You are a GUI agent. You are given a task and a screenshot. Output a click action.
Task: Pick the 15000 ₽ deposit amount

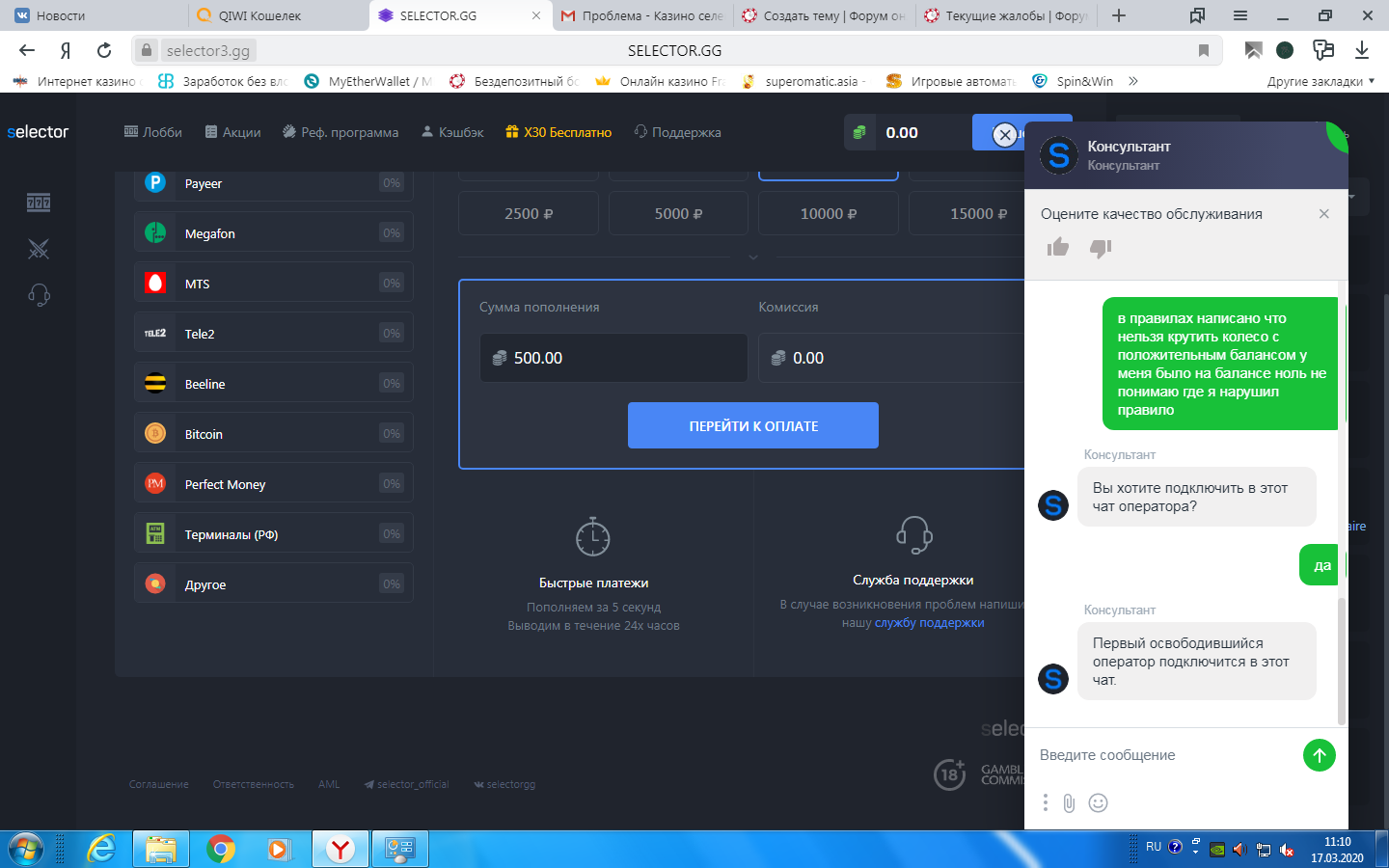(x=967, y=213)
